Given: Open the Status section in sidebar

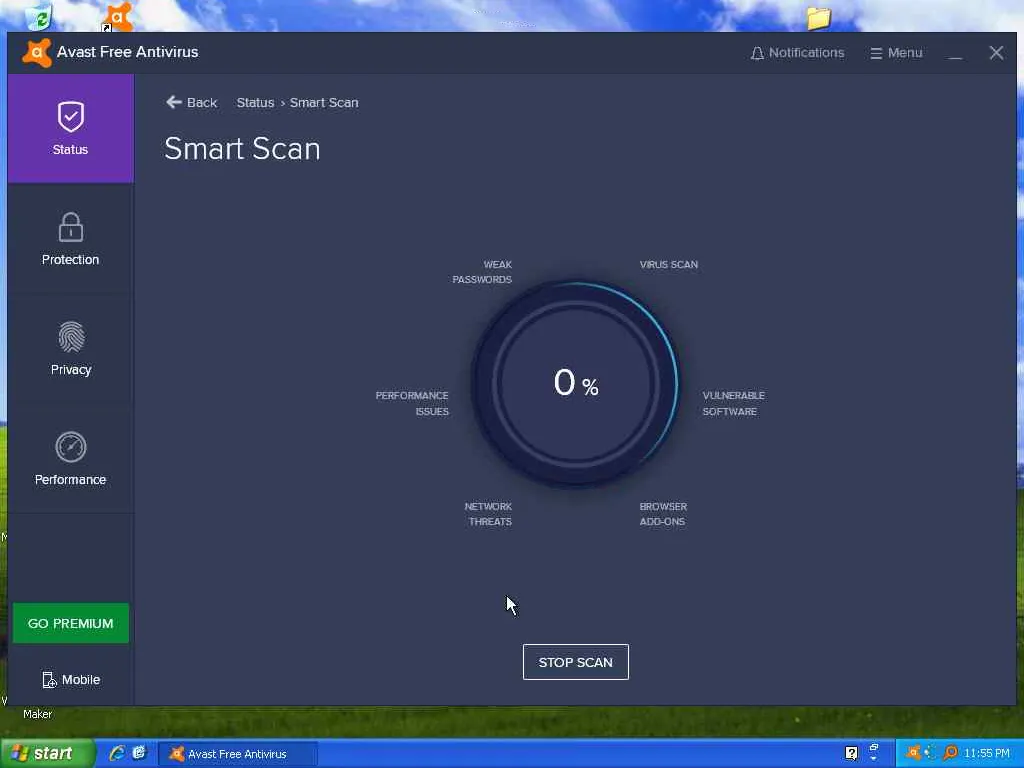Looking at the screenshot, I should 71,129.
